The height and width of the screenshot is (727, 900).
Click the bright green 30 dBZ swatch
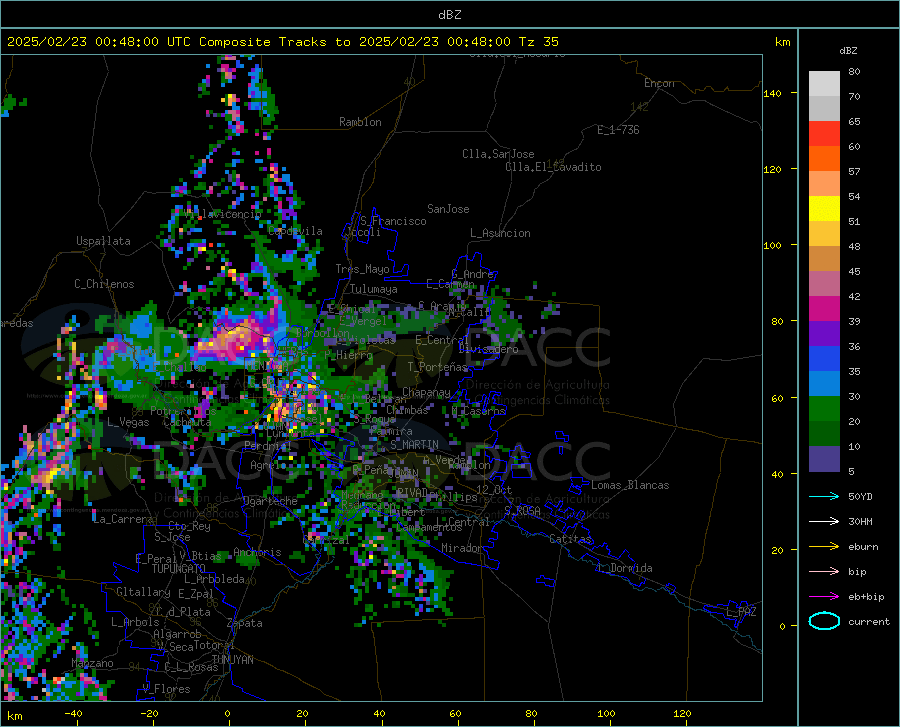tap(824, 409)
